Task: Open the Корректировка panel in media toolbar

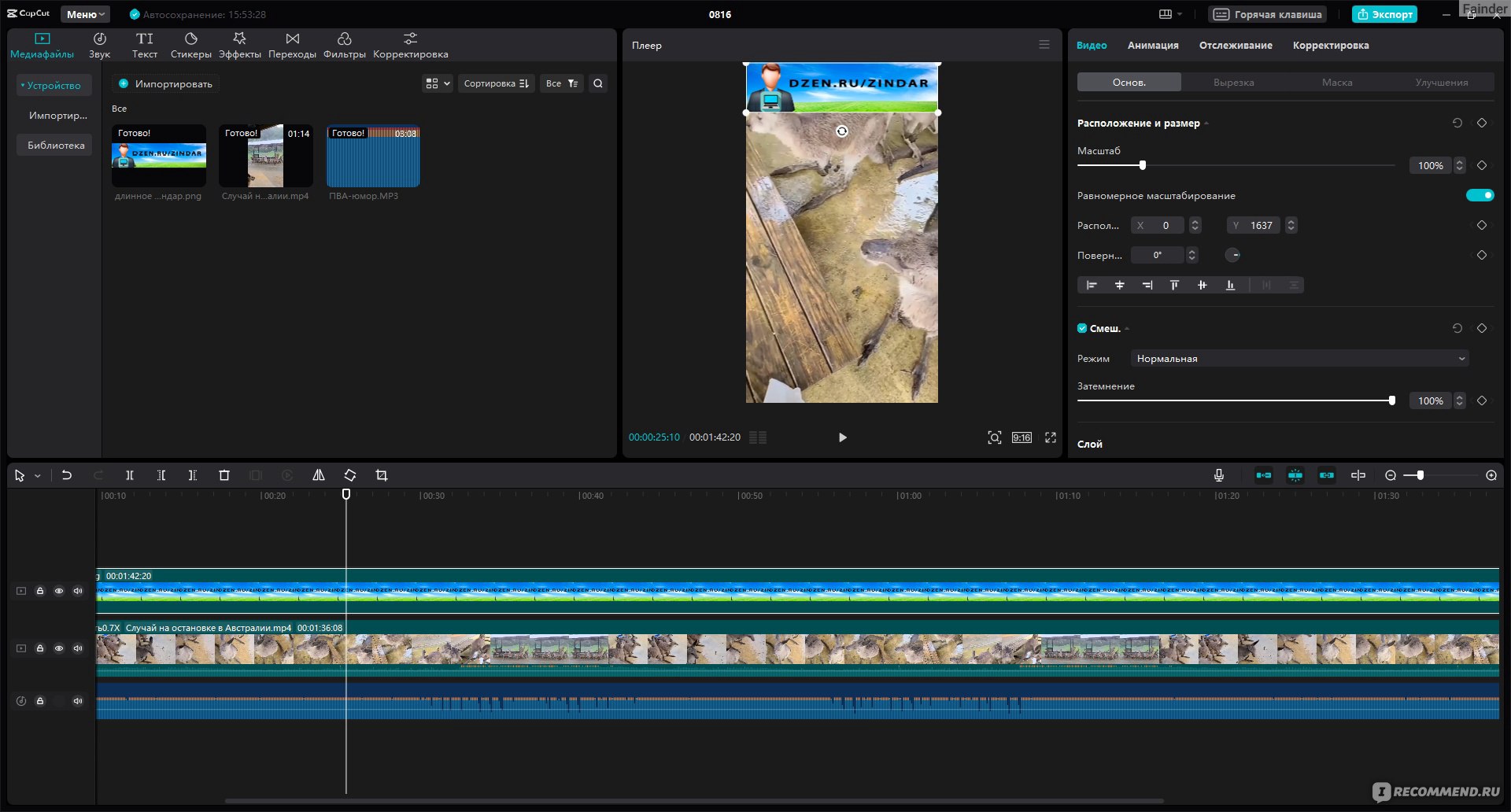Action: tap(410, 46)
